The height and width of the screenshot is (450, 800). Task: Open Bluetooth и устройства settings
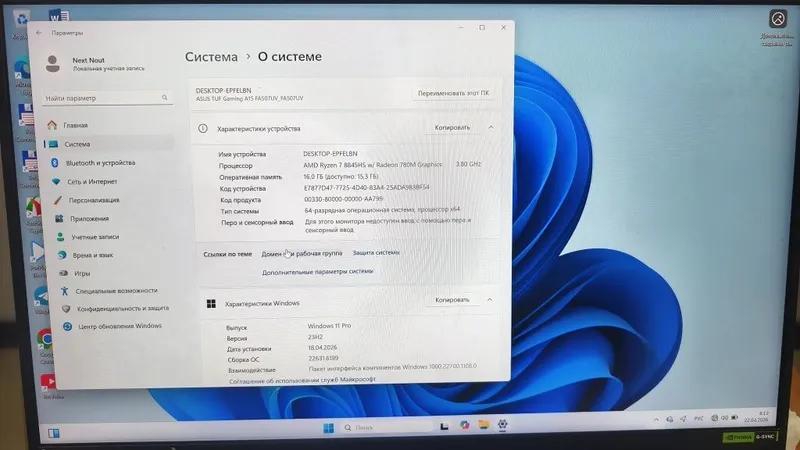pyautogui.click(x=101, y=163)
